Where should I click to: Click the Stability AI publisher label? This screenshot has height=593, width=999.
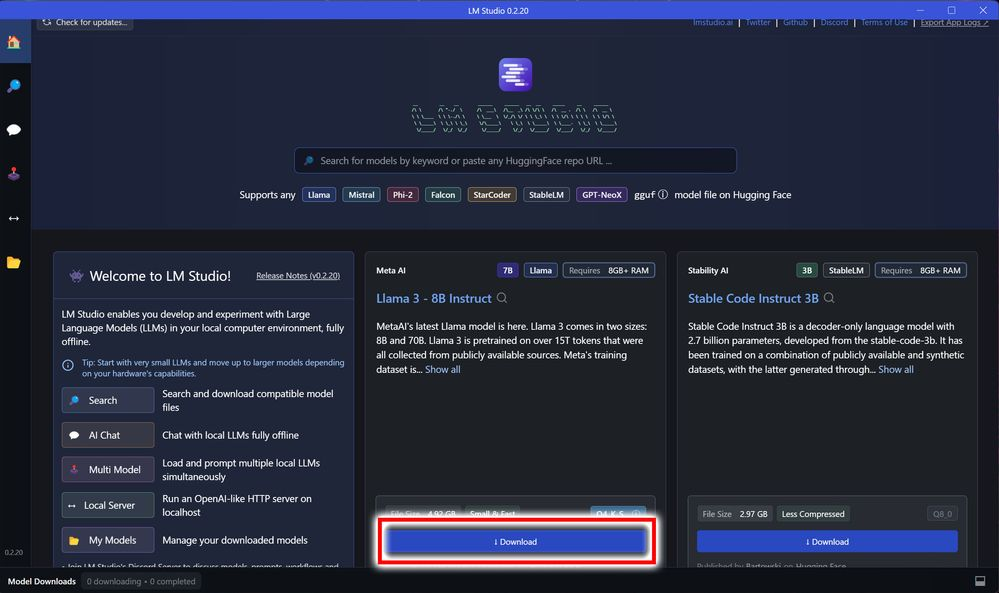coord(708,270)
